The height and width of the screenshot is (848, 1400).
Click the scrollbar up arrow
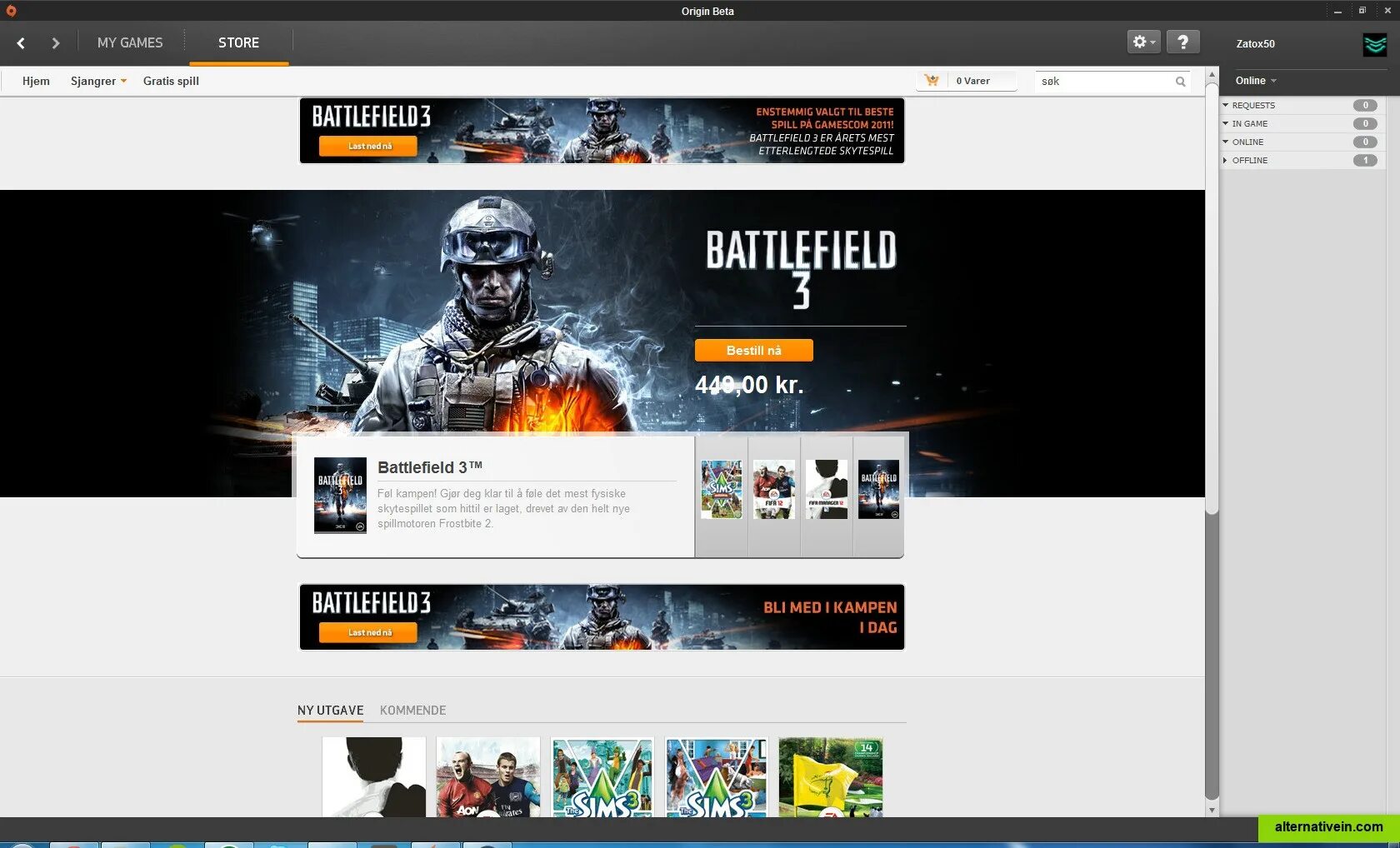point(1212,75)
